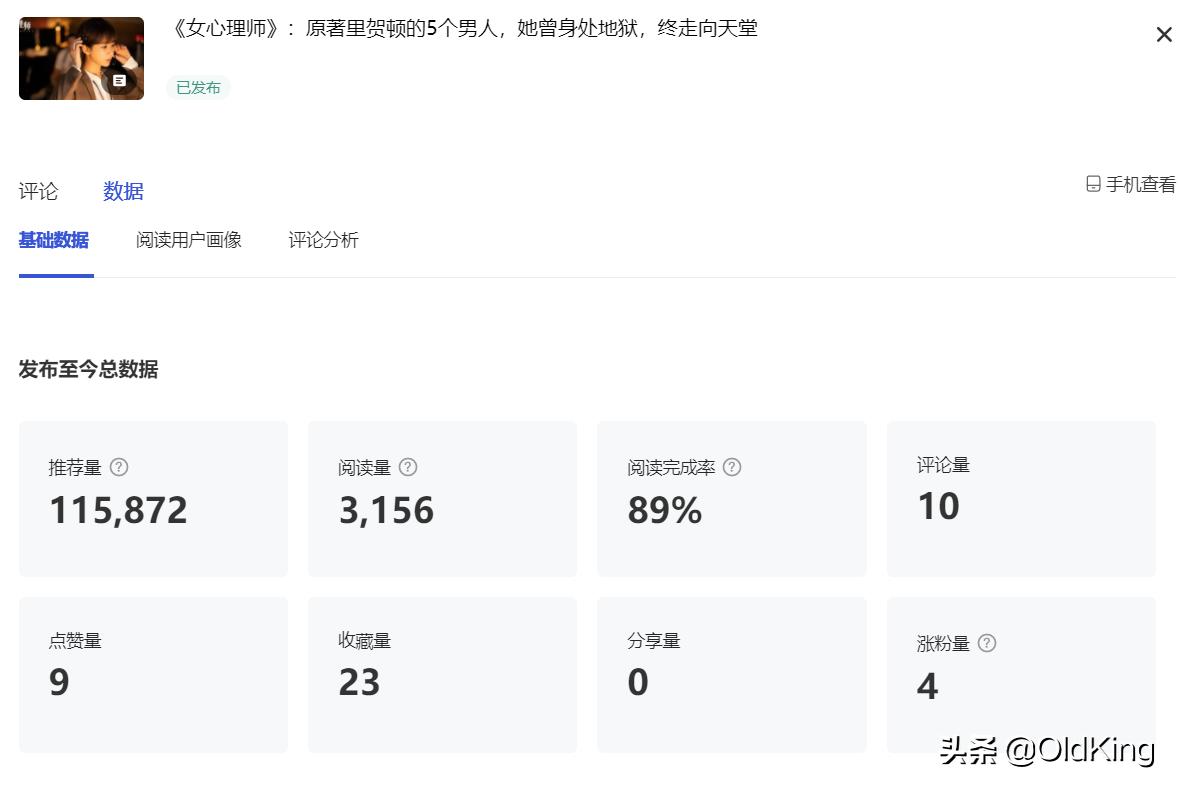Open the 手机查看 phone preview icon
Viewport: 1178px width, 789px height.
coord(1092,183)
